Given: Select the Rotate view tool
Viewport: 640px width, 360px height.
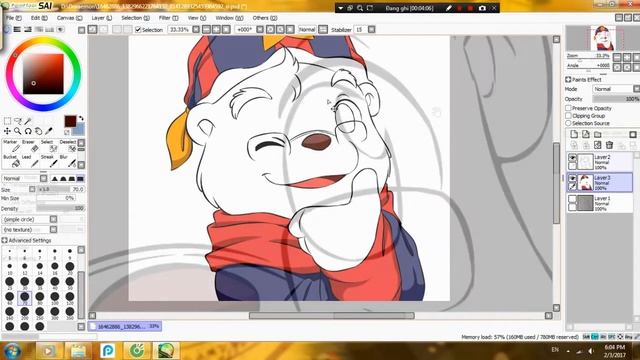Looking at the screenshot, I should click(x=28, y=131).
